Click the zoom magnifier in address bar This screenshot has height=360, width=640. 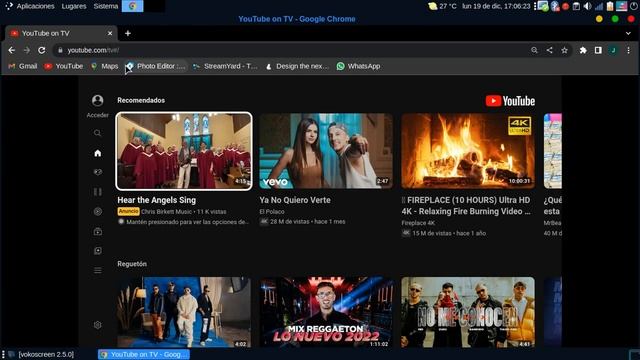(534, 50)
